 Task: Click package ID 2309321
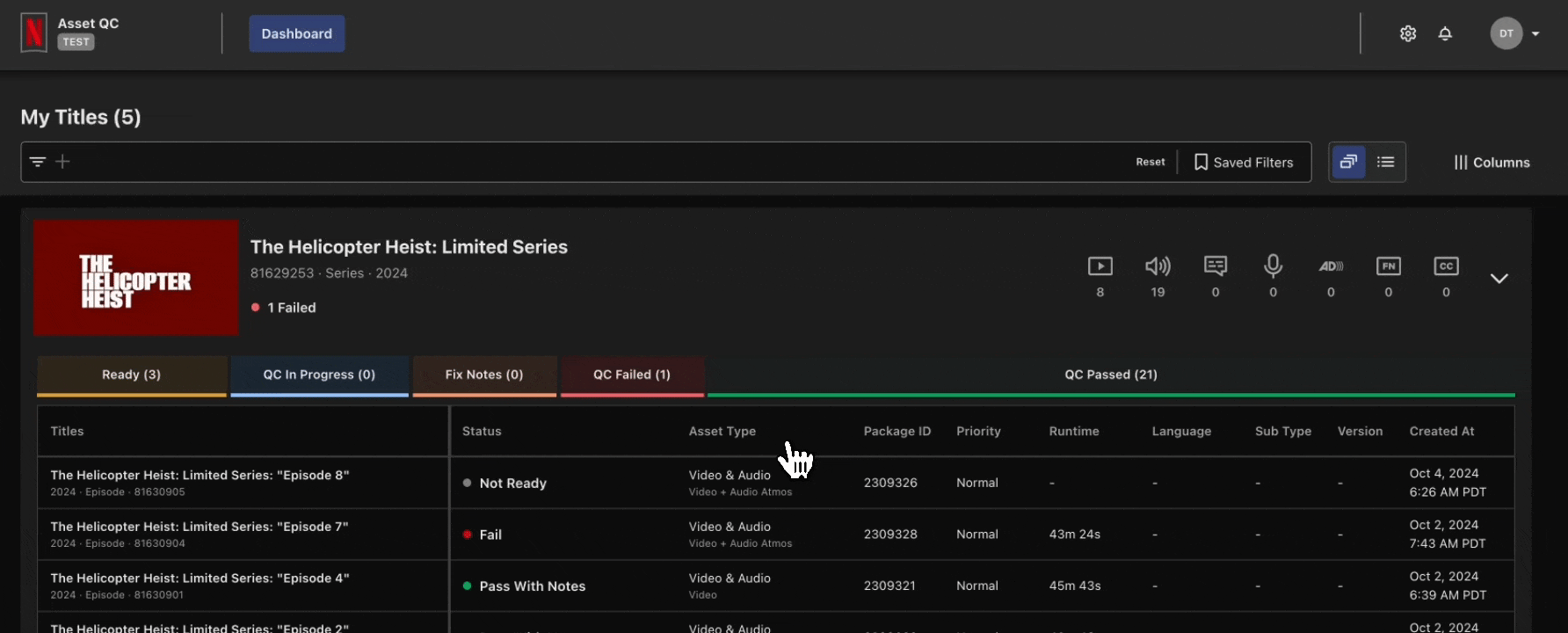tap(889, 586)
